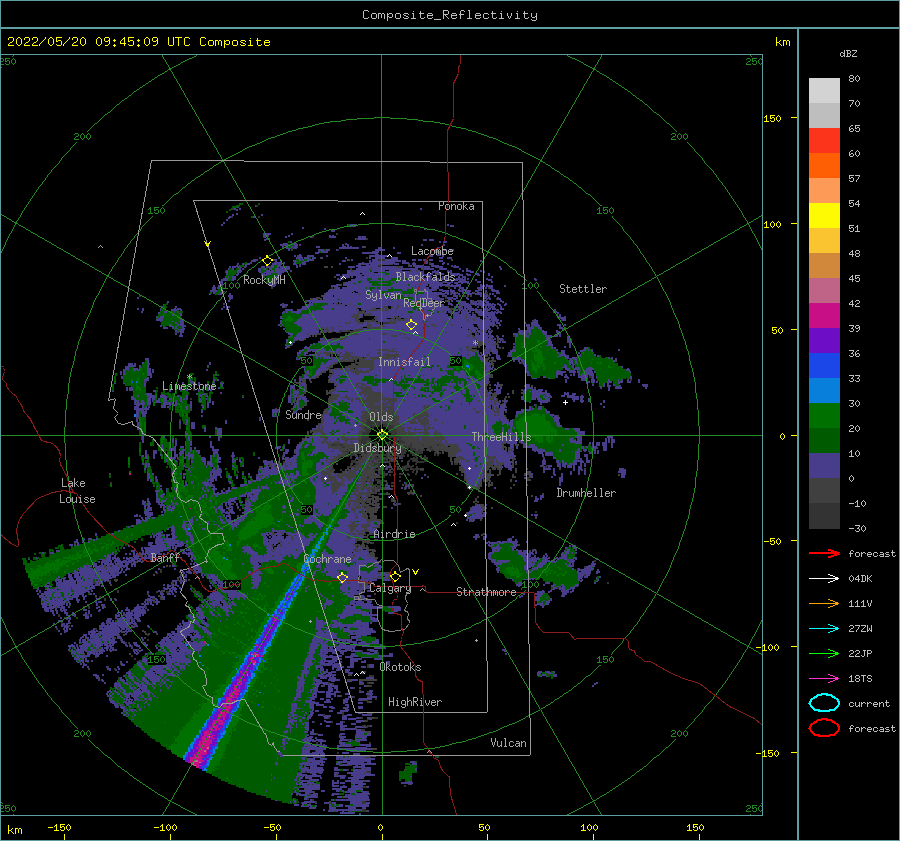
Task: Click the RedDeer city label
Action: 424,303
